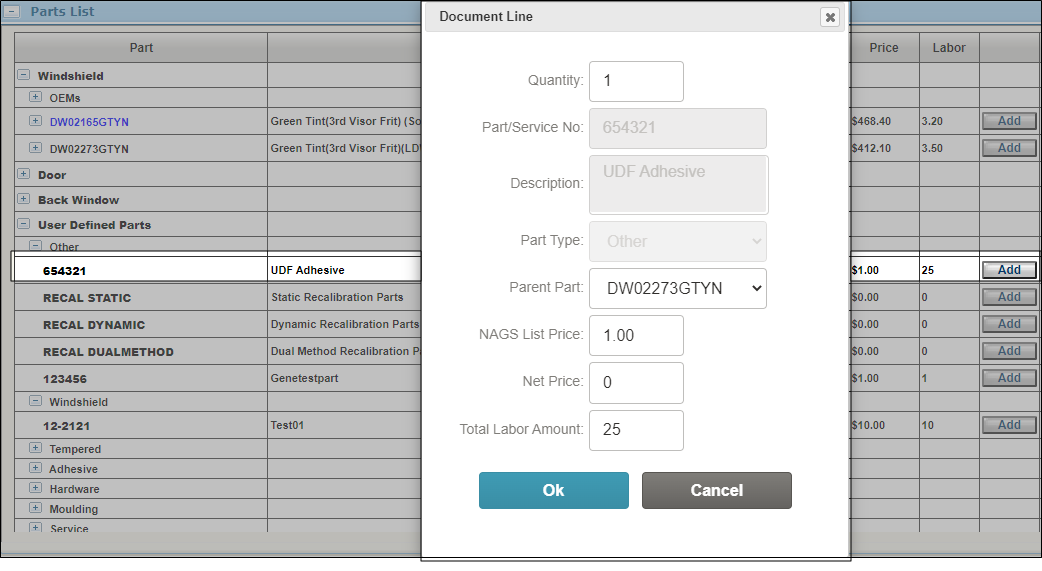Select the RECAL STATIC row label
Image resolution: width=1042 pixels, height=571 pixels.
coord(87,298)
